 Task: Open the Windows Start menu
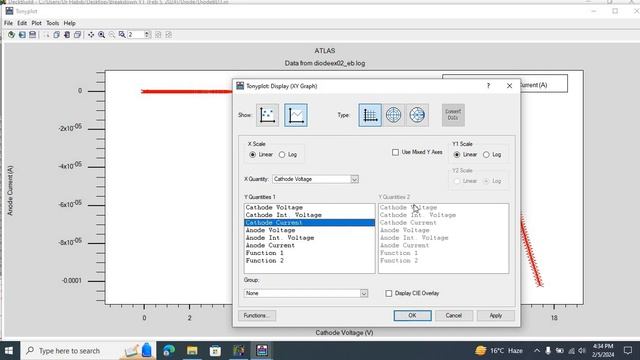pos(9,351)
